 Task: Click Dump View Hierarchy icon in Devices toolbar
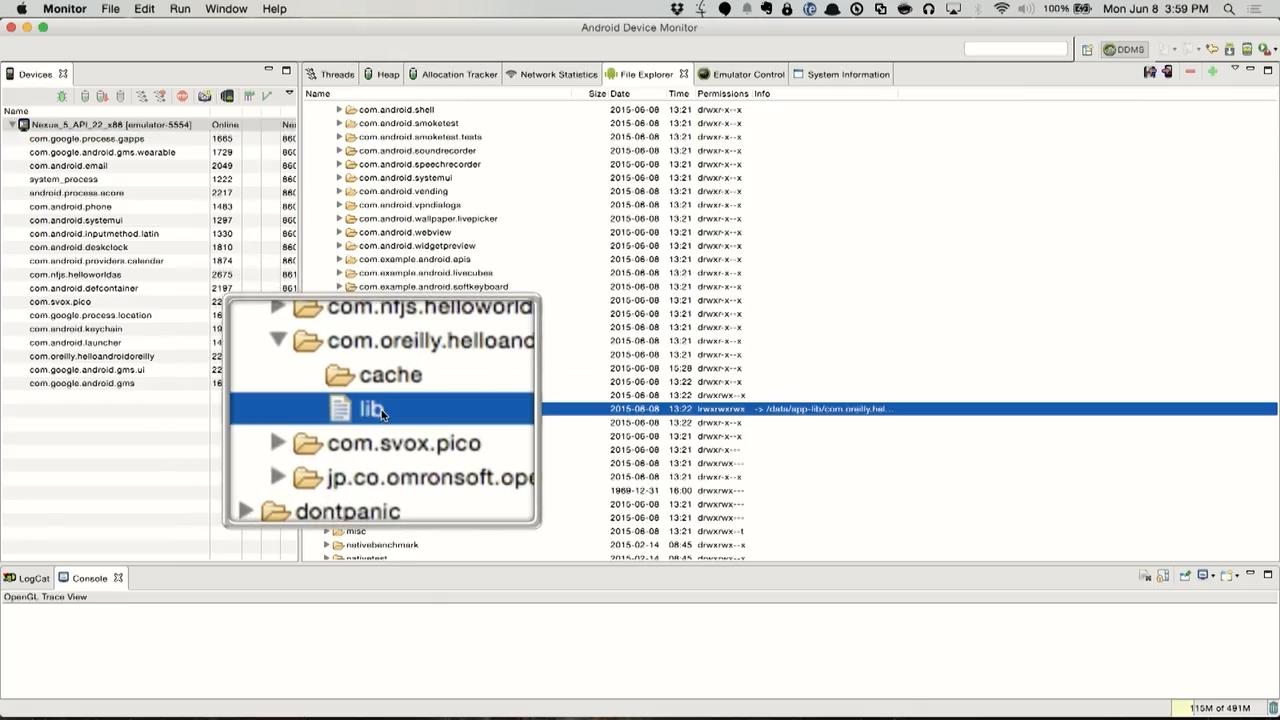[227, 96]
